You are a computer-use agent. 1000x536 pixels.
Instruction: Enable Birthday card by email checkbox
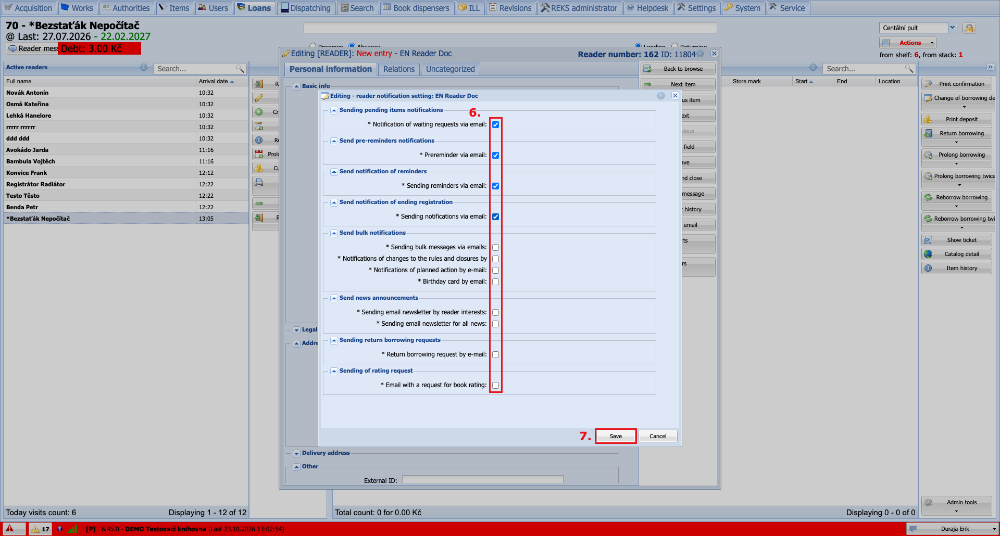coord(496,281)
